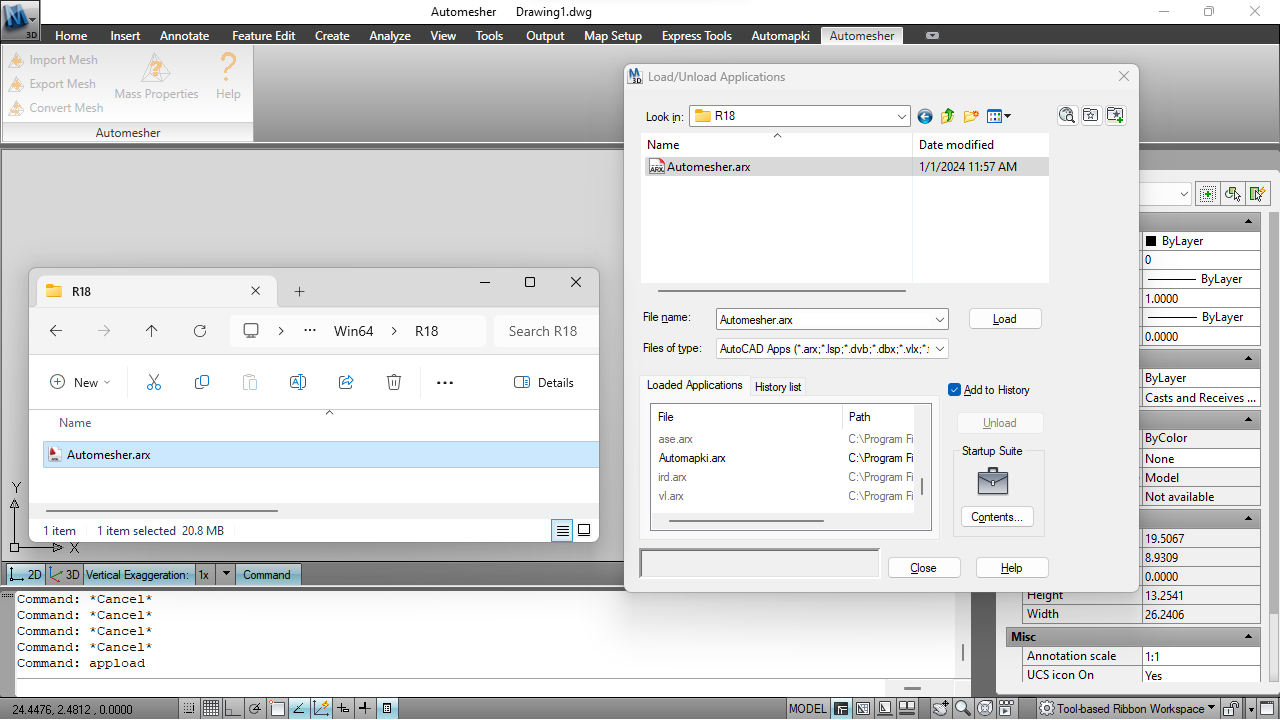
Task: Open the application menu M button
Action: (x=19, y=19)
